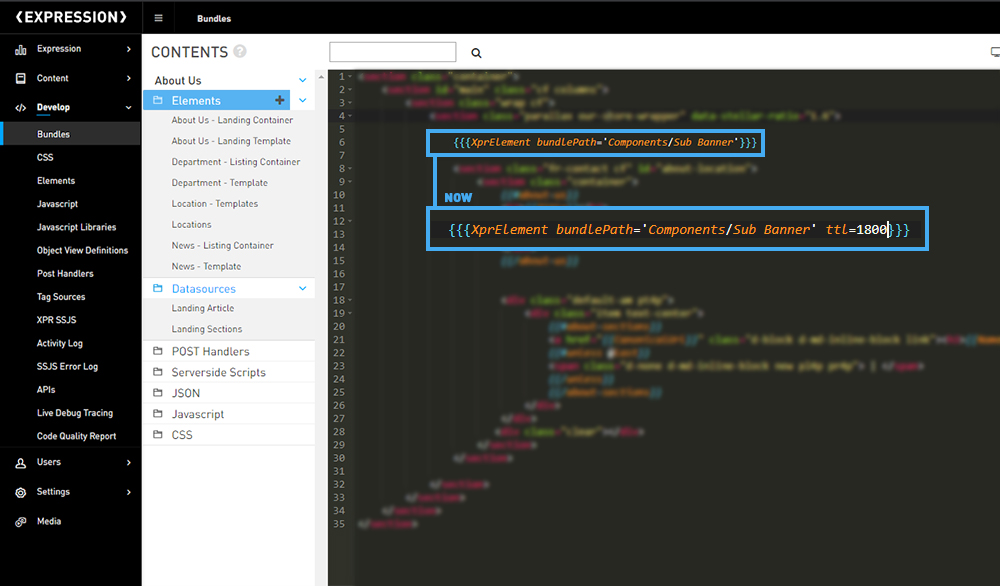The height and width of the screenshot is (586, 1000).
Task: Click the Users person icon in sidebar
Action: point(20,463)
